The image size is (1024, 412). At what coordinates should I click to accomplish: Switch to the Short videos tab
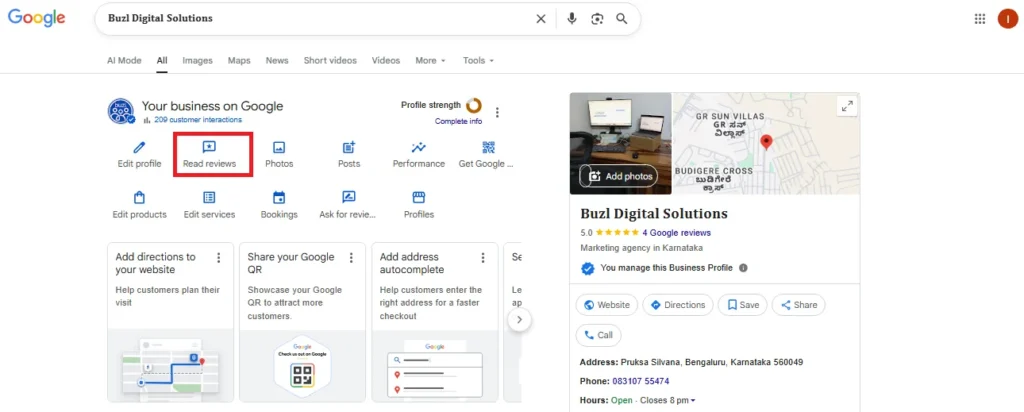pos(330,60)
